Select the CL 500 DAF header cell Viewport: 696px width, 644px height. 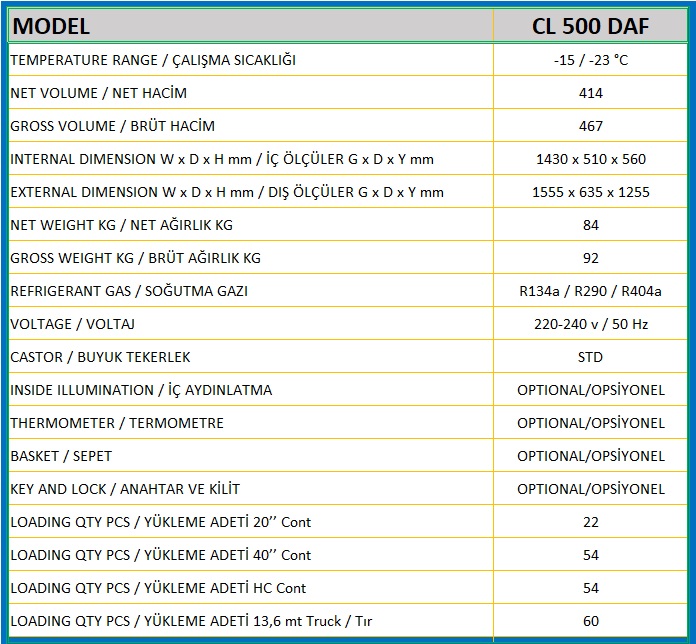pos(590,26)
